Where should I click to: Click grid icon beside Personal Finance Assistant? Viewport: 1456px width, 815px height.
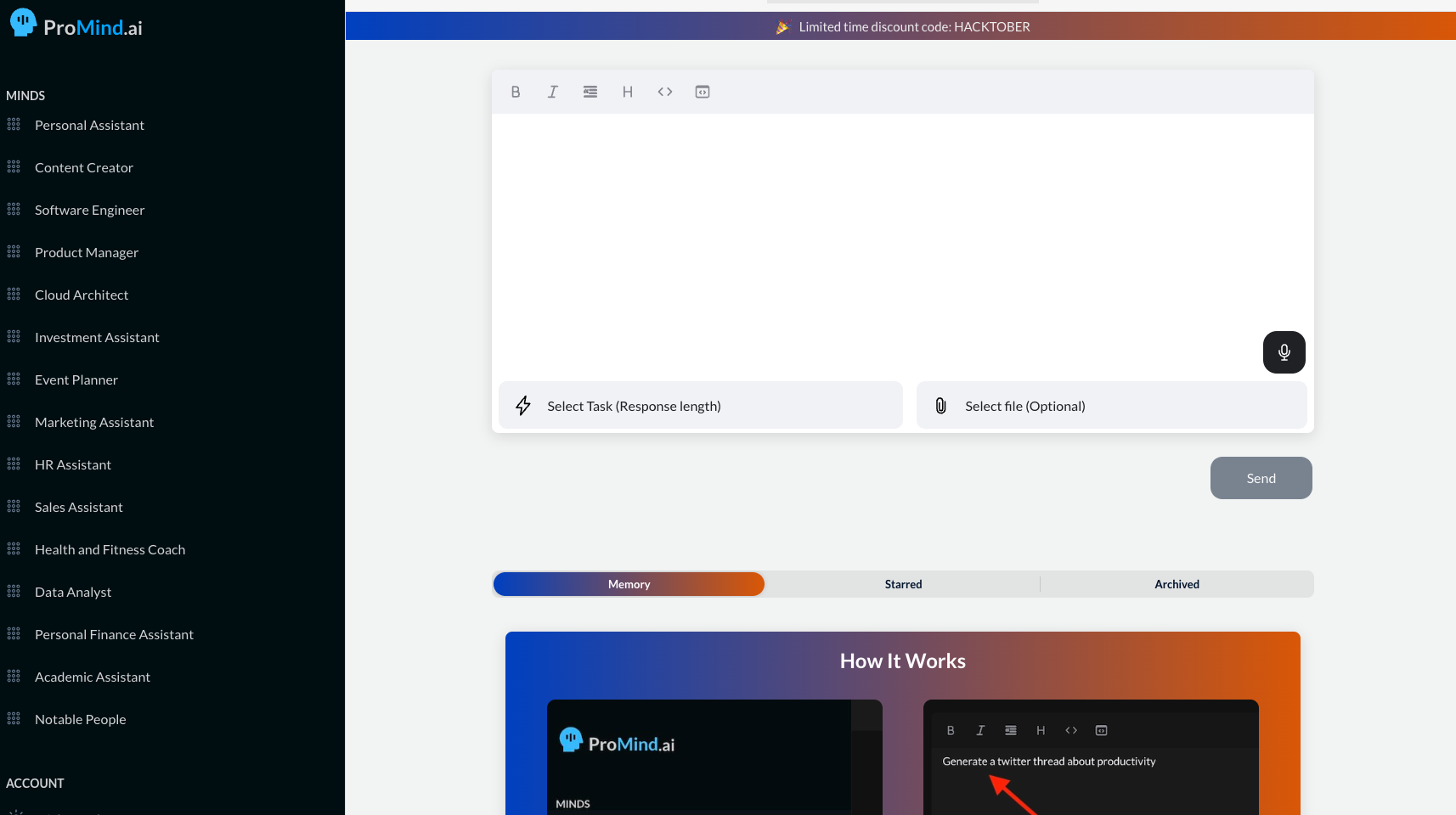coord(14,634)
